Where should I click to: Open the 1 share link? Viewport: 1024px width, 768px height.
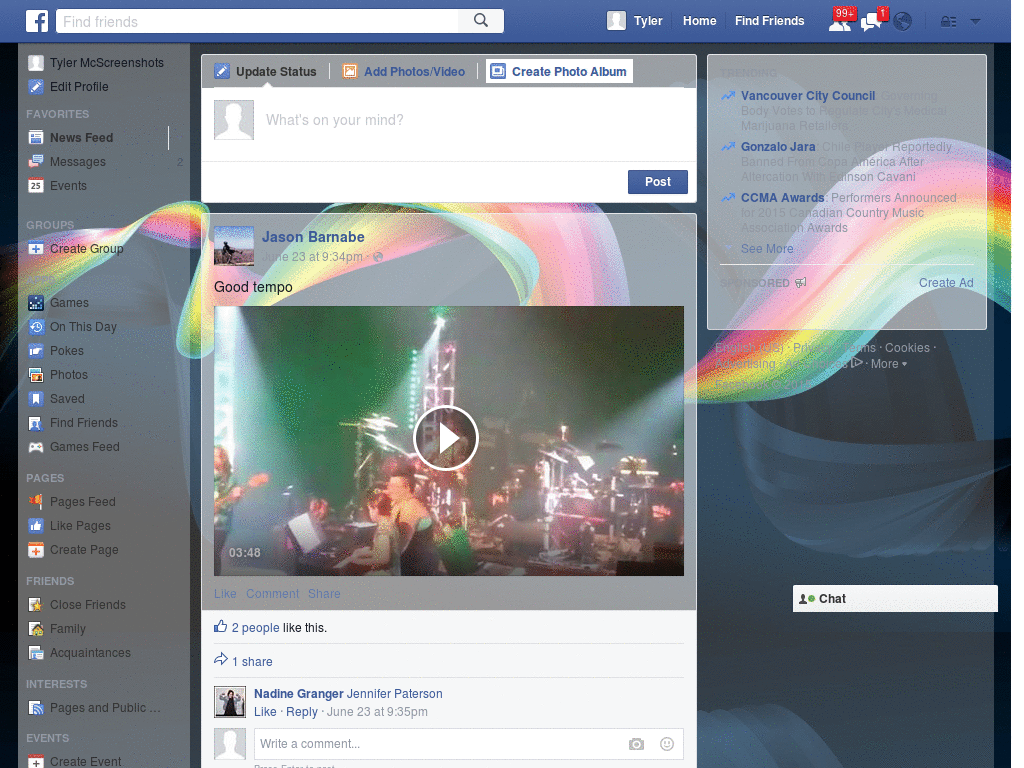(252, 662)
